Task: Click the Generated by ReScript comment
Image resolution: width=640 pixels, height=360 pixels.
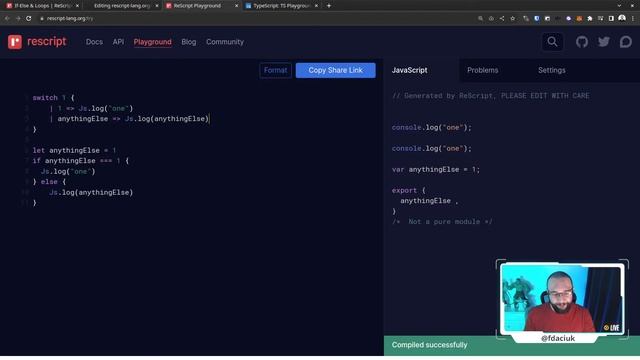Action: click(x=490, y=96)
